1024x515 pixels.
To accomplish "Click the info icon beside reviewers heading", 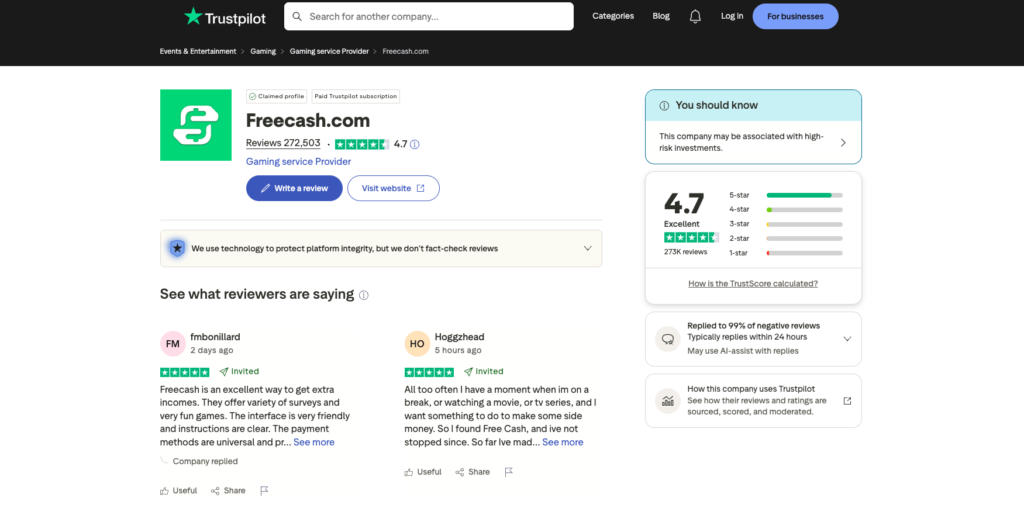I will click(364, 295).
